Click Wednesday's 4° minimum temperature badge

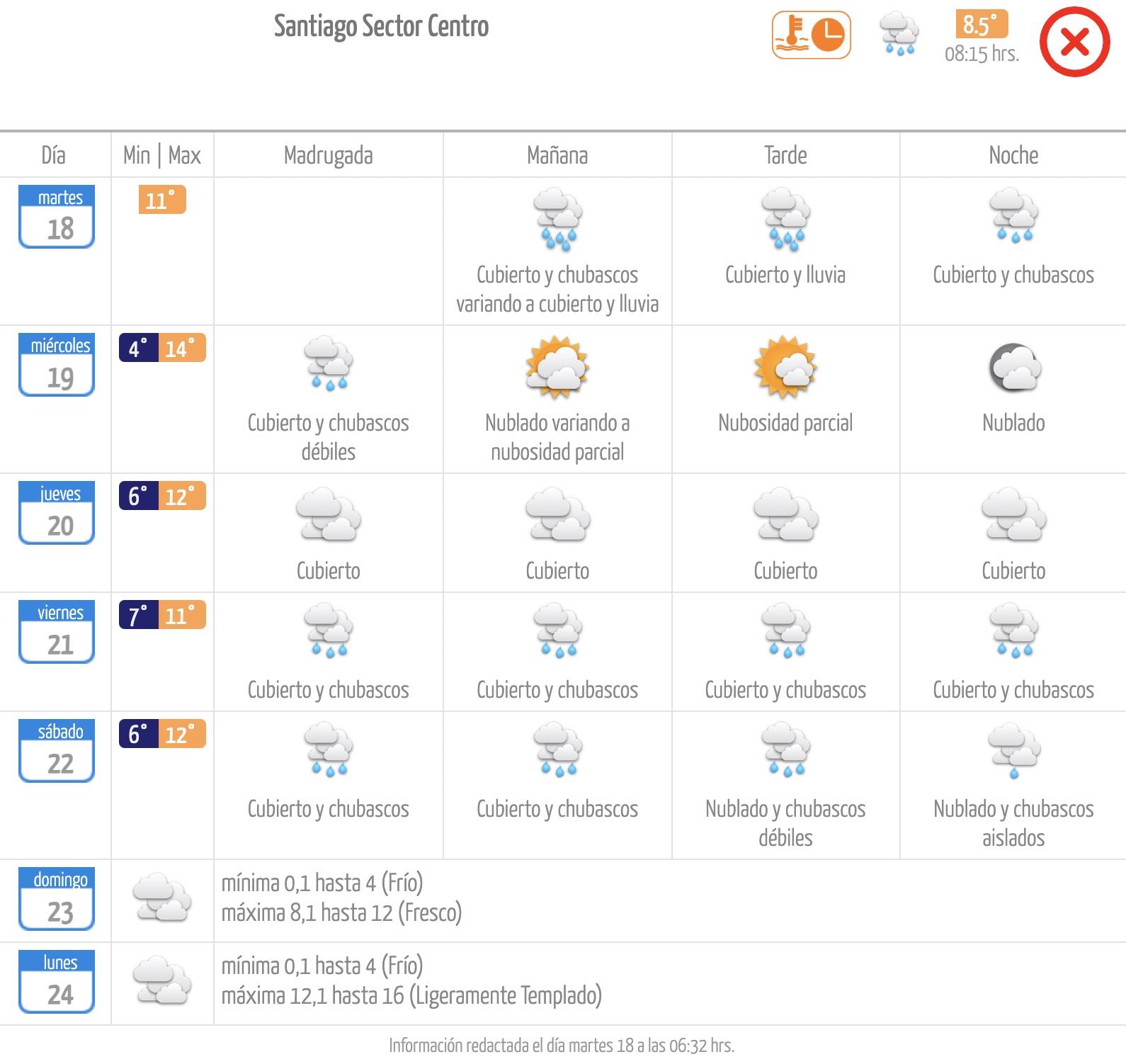pos(139,348)
